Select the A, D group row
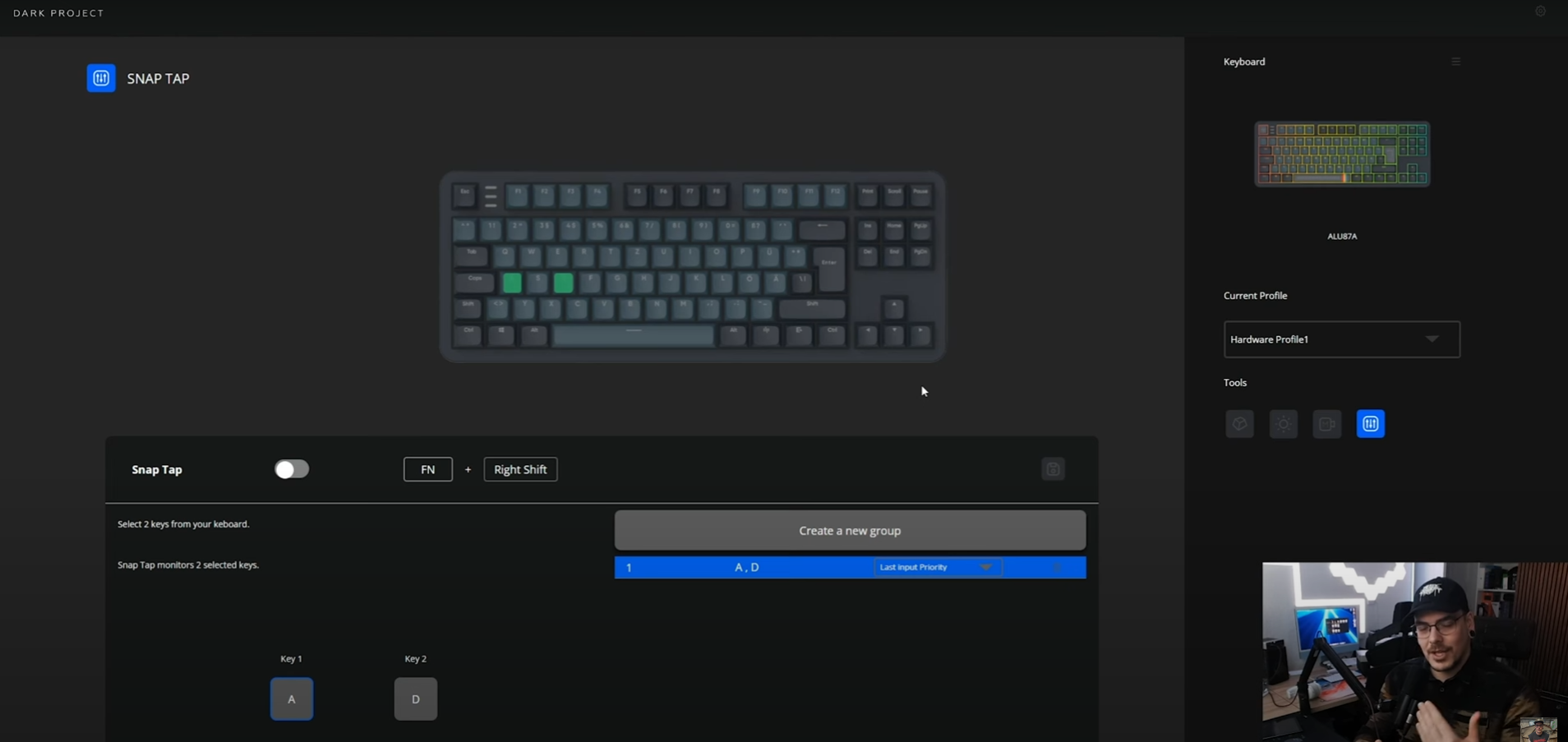 850,567
